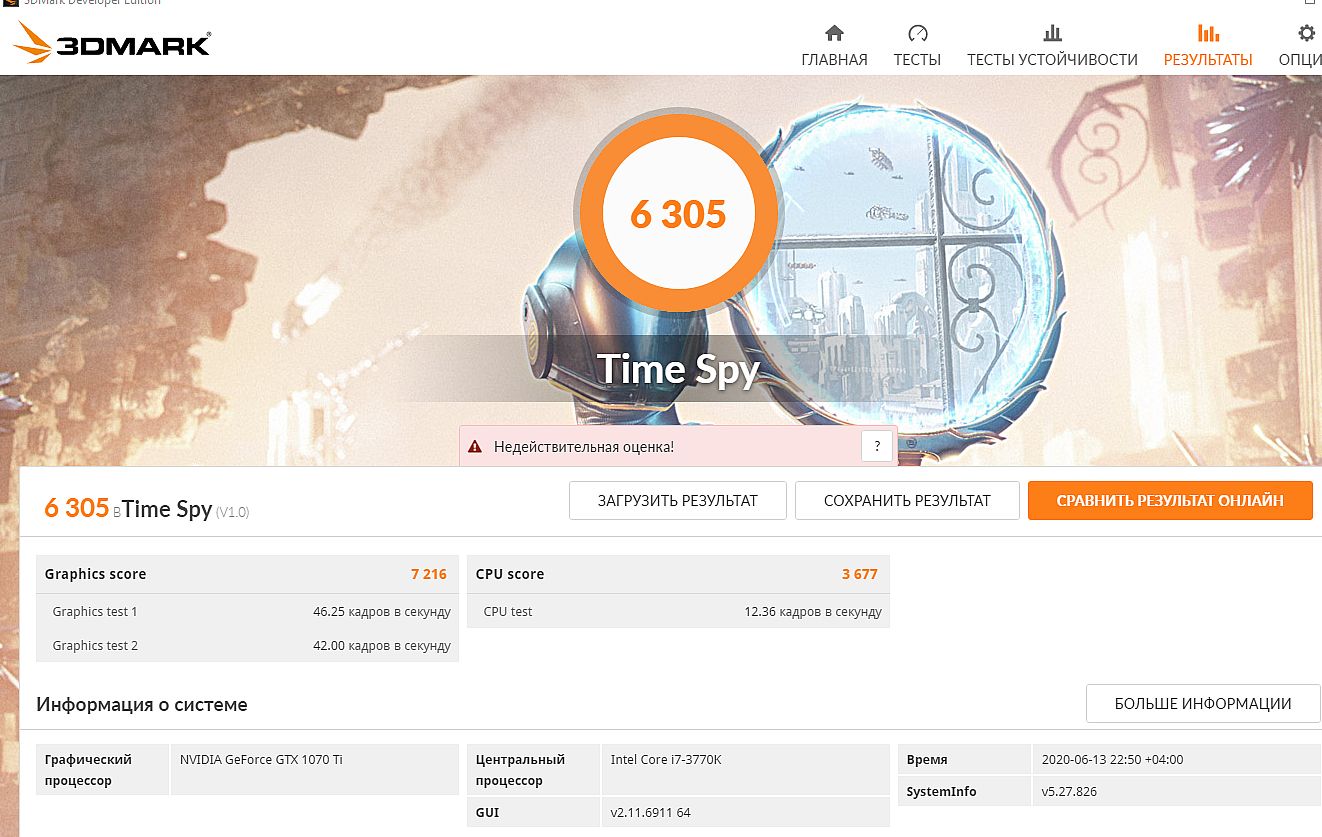Click БОЛЬШЕ ИНФОРМАЦИИ button
The width and height of the screenshot is (1322, 837).
(1203, 704)
